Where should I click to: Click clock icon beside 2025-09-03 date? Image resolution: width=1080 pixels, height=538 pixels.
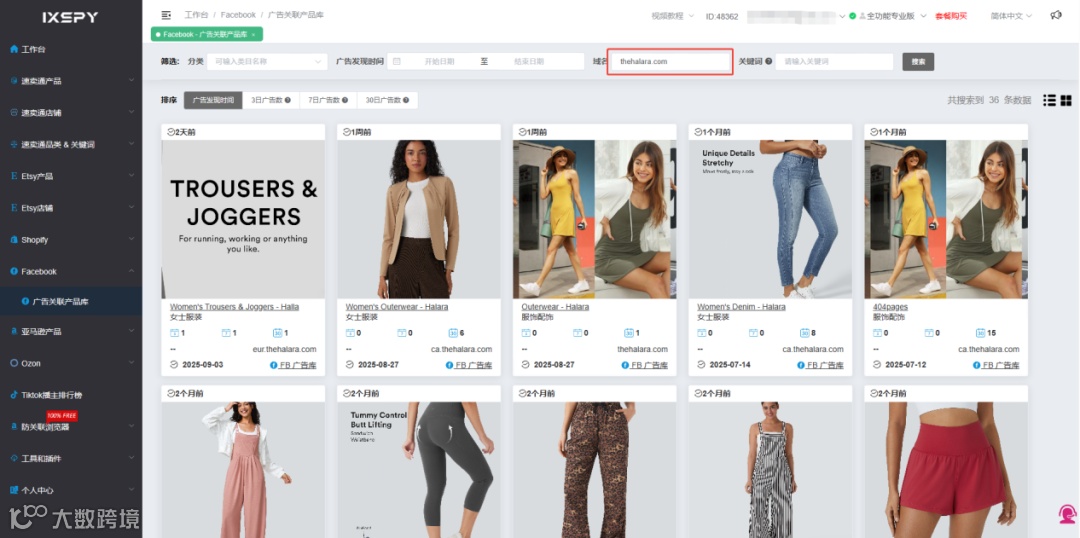(174, 364)
